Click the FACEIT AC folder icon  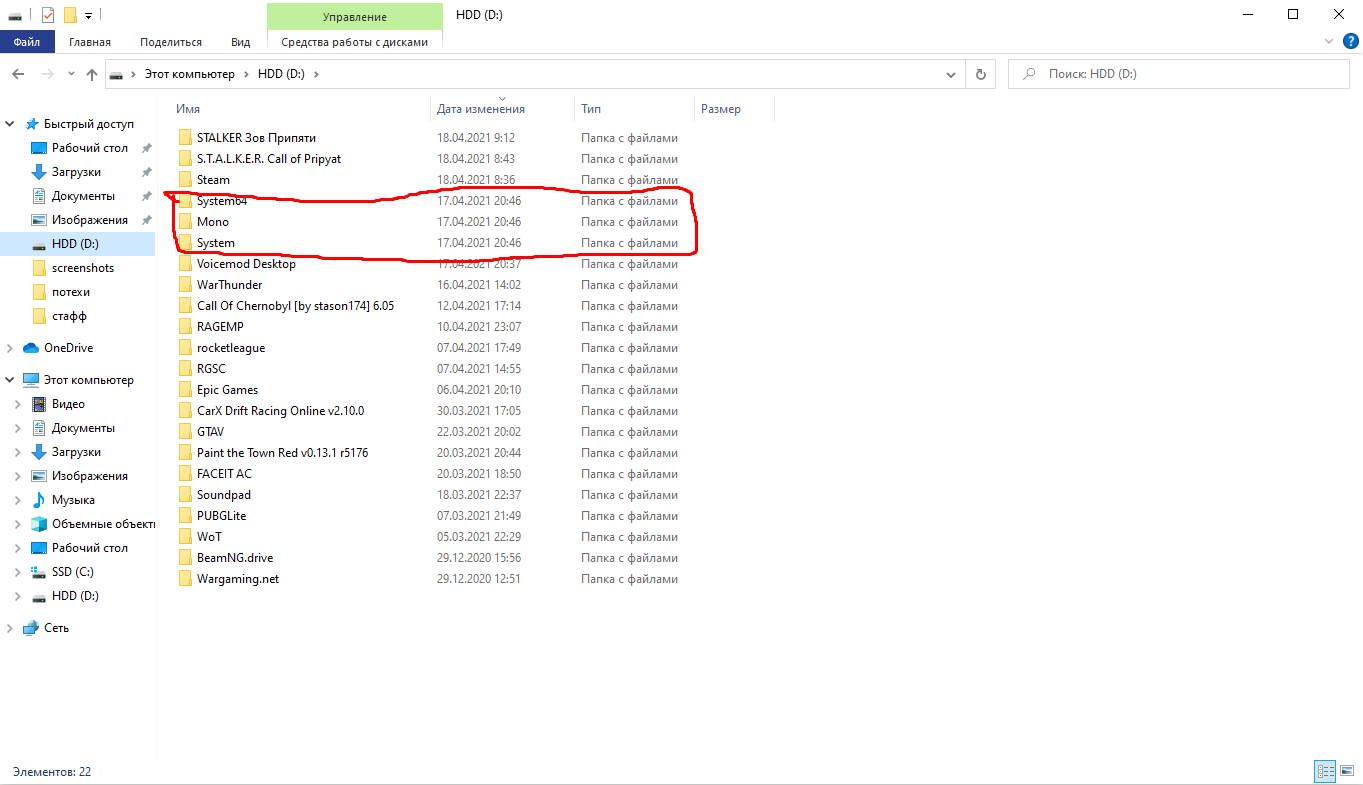pyautogui.click(x=185, y=474)
